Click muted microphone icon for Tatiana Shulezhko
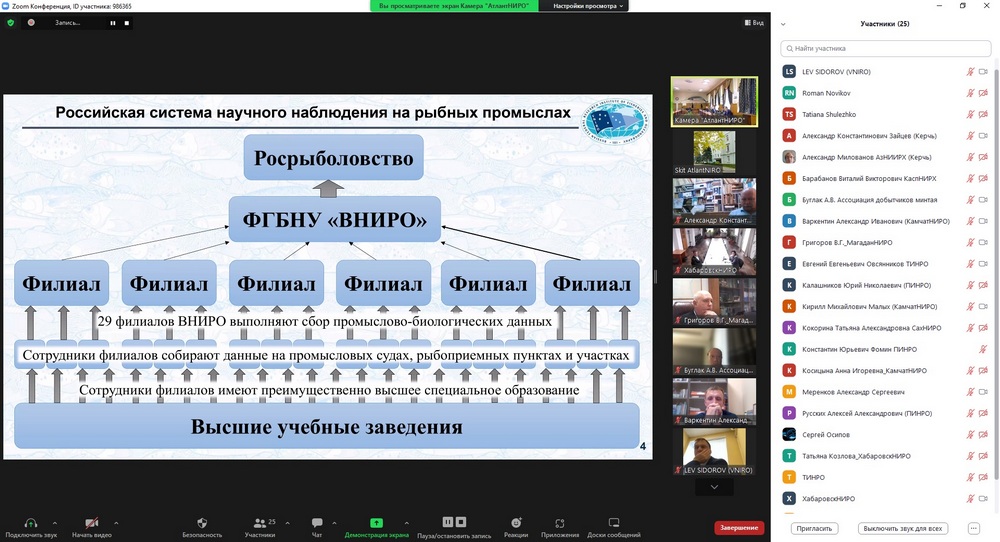 pos(970,115)
